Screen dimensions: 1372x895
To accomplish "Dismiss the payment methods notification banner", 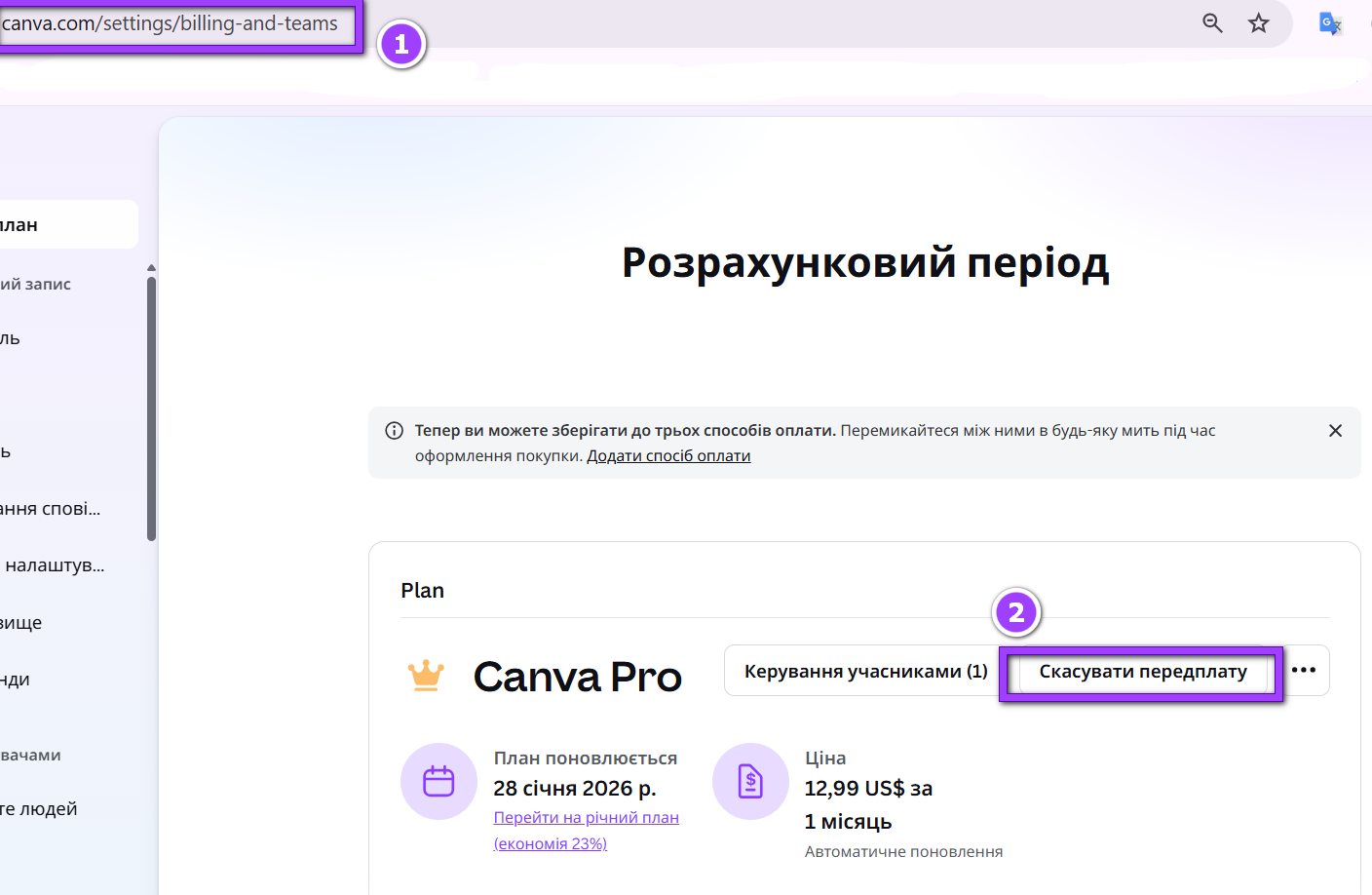I will [1335, 431].
